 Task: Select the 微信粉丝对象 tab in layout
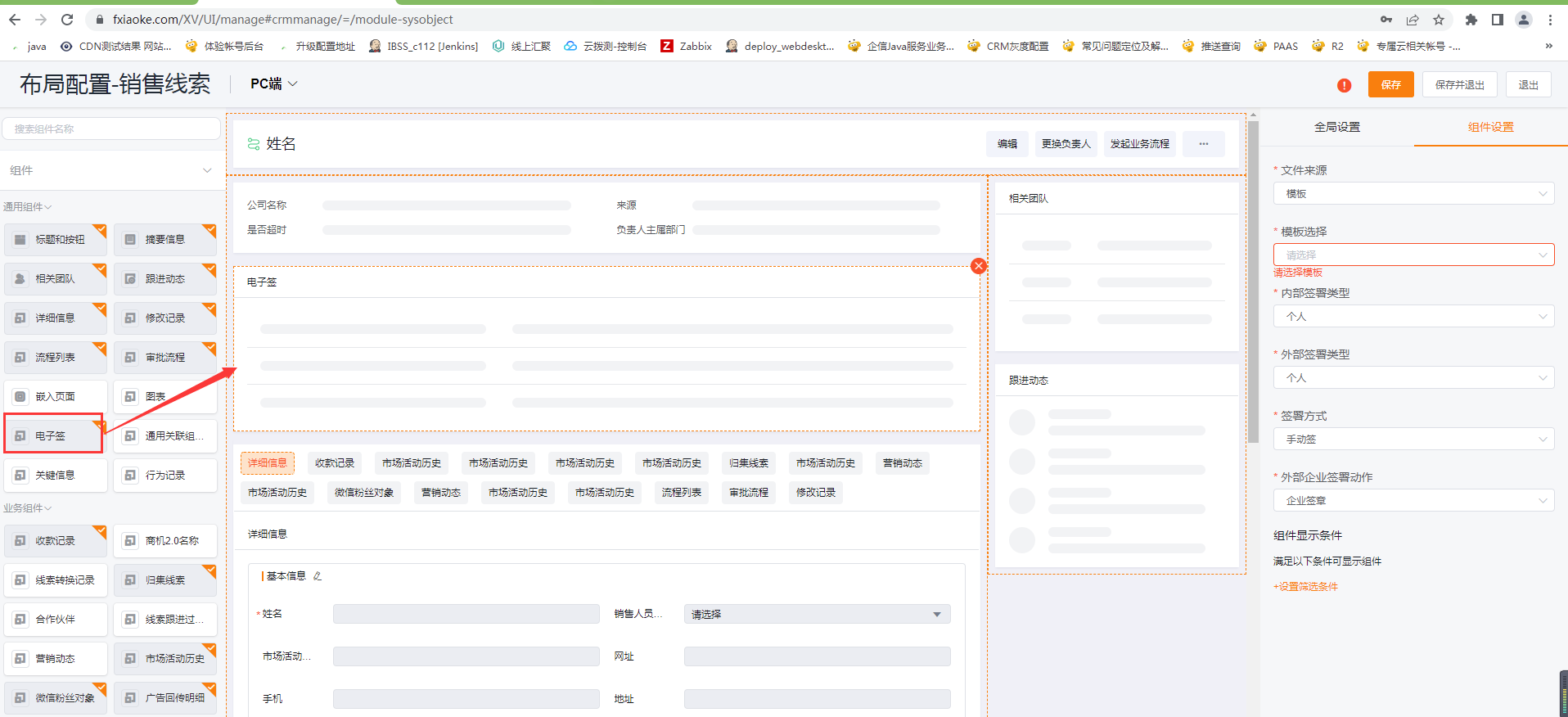click(x=364, y=493)
